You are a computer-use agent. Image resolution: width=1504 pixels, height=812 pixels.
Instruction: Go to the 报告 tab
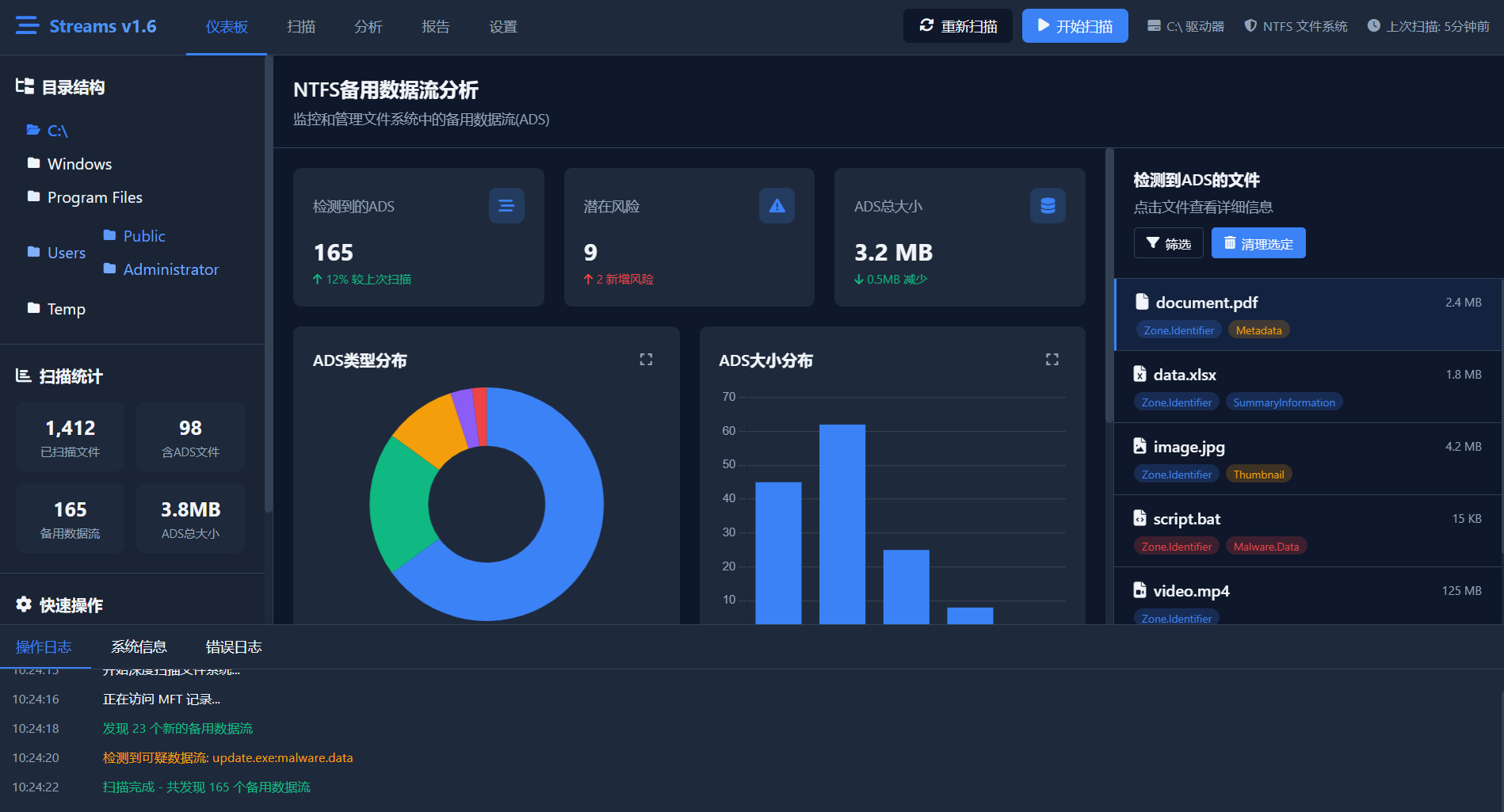tap(436, 27)
